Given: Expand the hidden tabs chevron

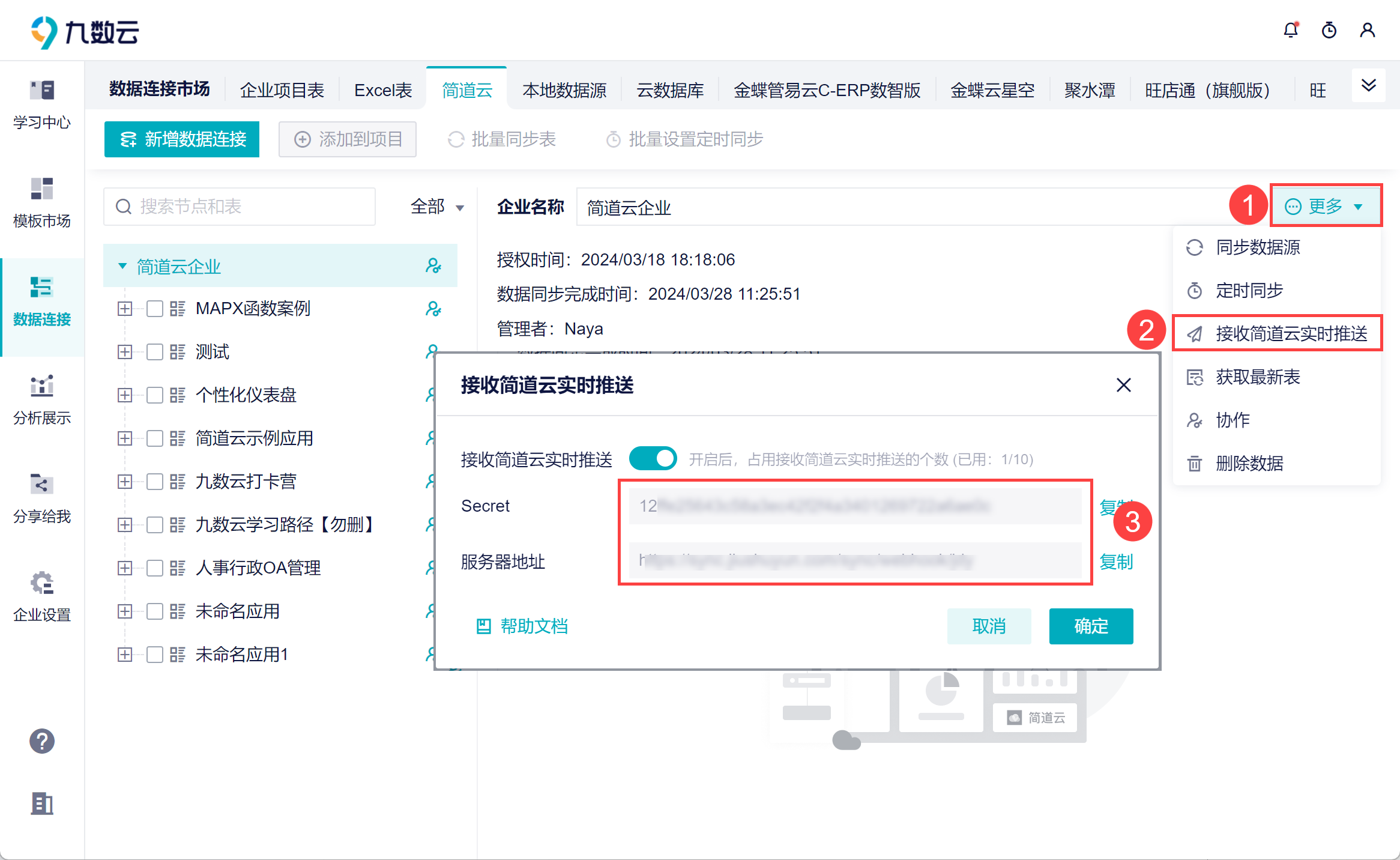Looking at the screenshot, I should pos(1368,85).
